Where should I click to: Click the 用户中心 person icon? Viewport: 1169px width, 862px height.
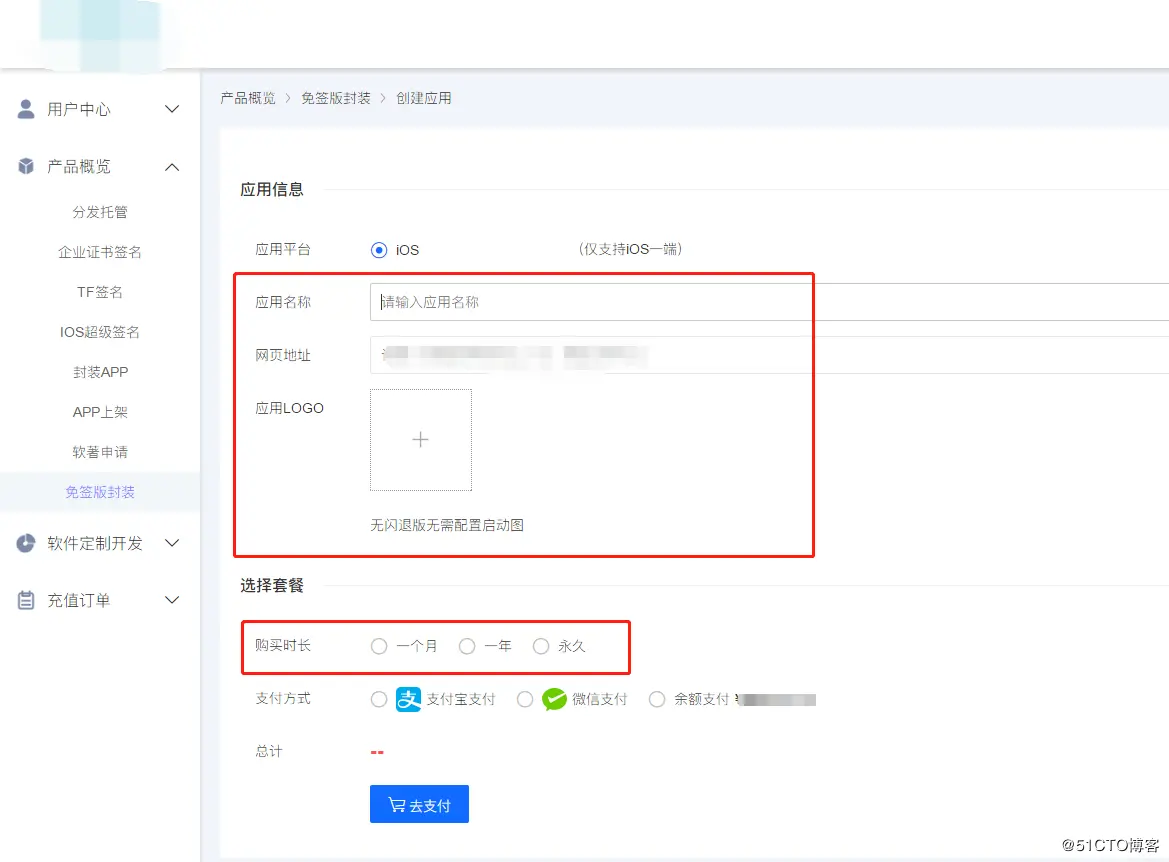point(25,109)
